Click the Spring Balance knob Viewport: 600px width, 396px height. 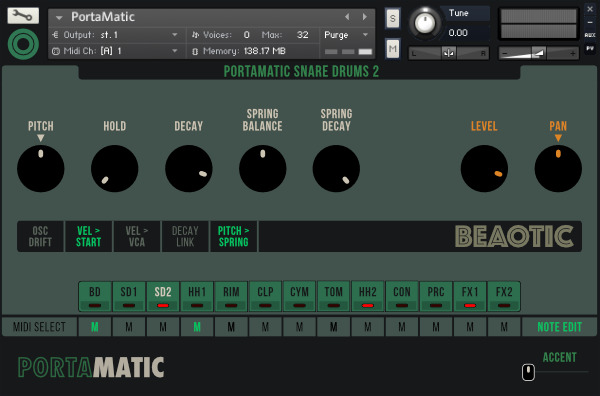point(262,168)
